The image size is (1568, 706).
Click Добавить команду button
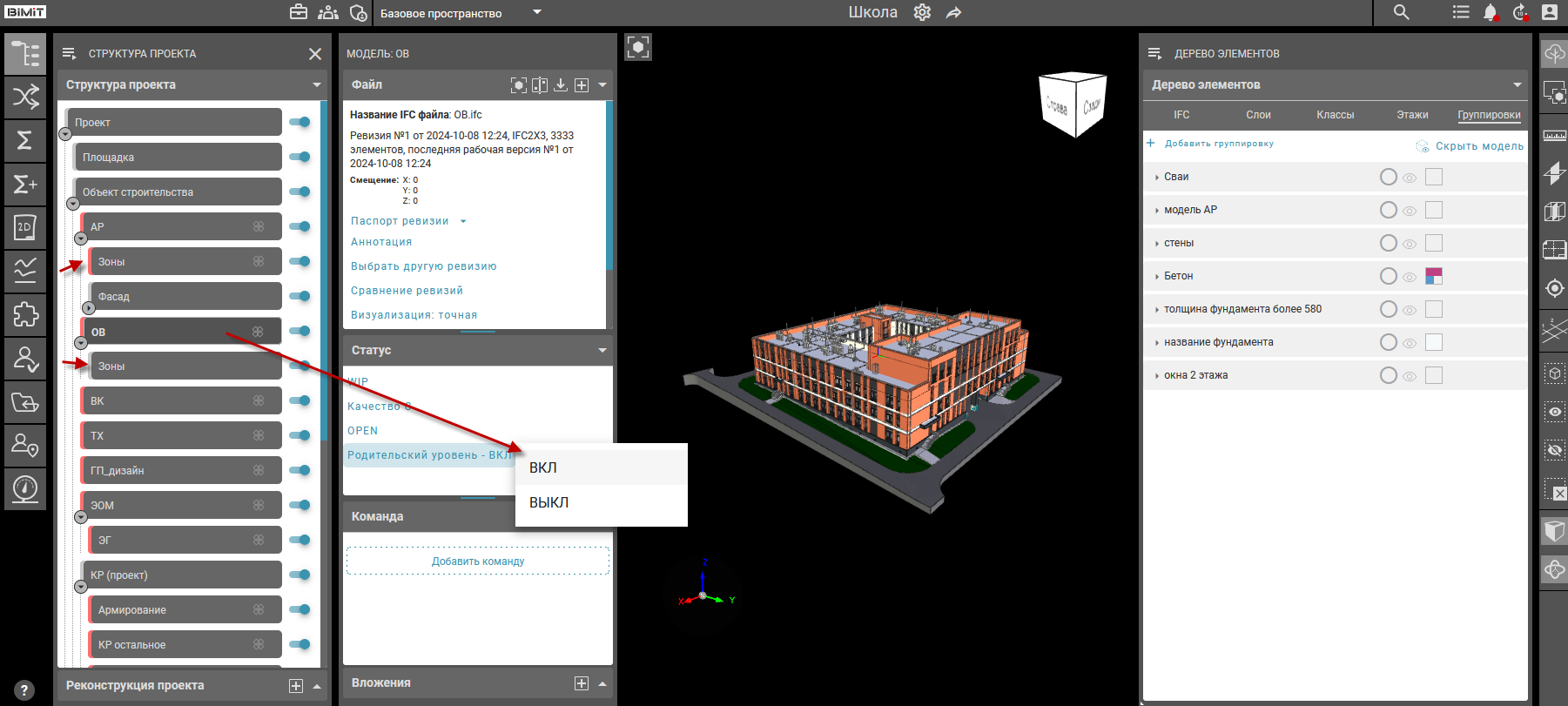[478, 561]
